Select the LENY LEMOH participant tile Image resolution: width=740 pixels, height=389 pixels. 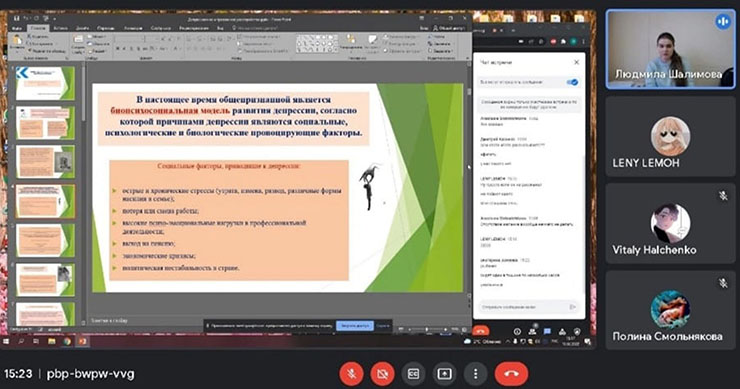(x=671, y=137)
